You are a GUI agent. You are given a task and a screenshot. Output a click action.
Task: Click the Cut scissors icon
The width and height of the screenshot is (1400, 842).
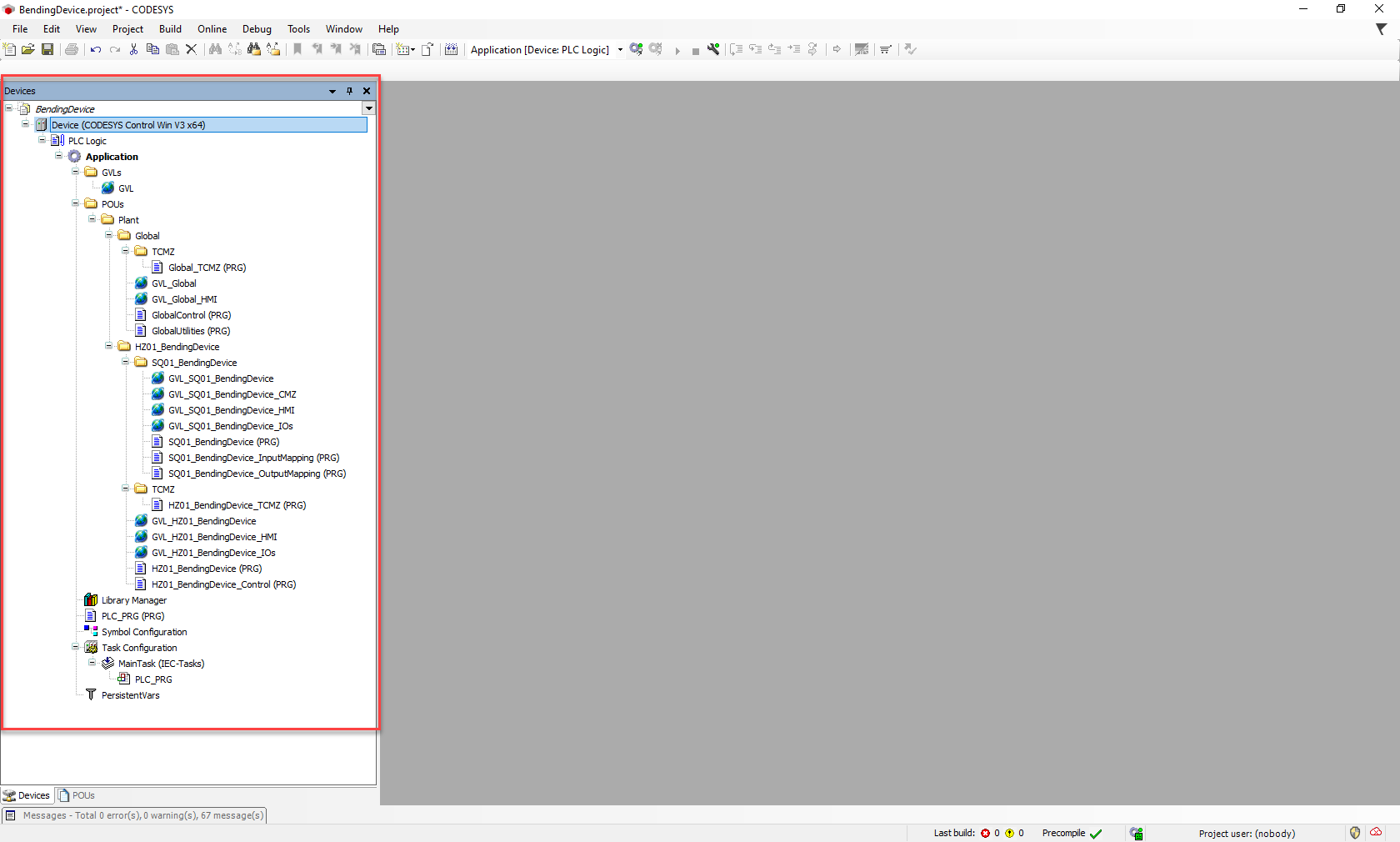point(133,49)
